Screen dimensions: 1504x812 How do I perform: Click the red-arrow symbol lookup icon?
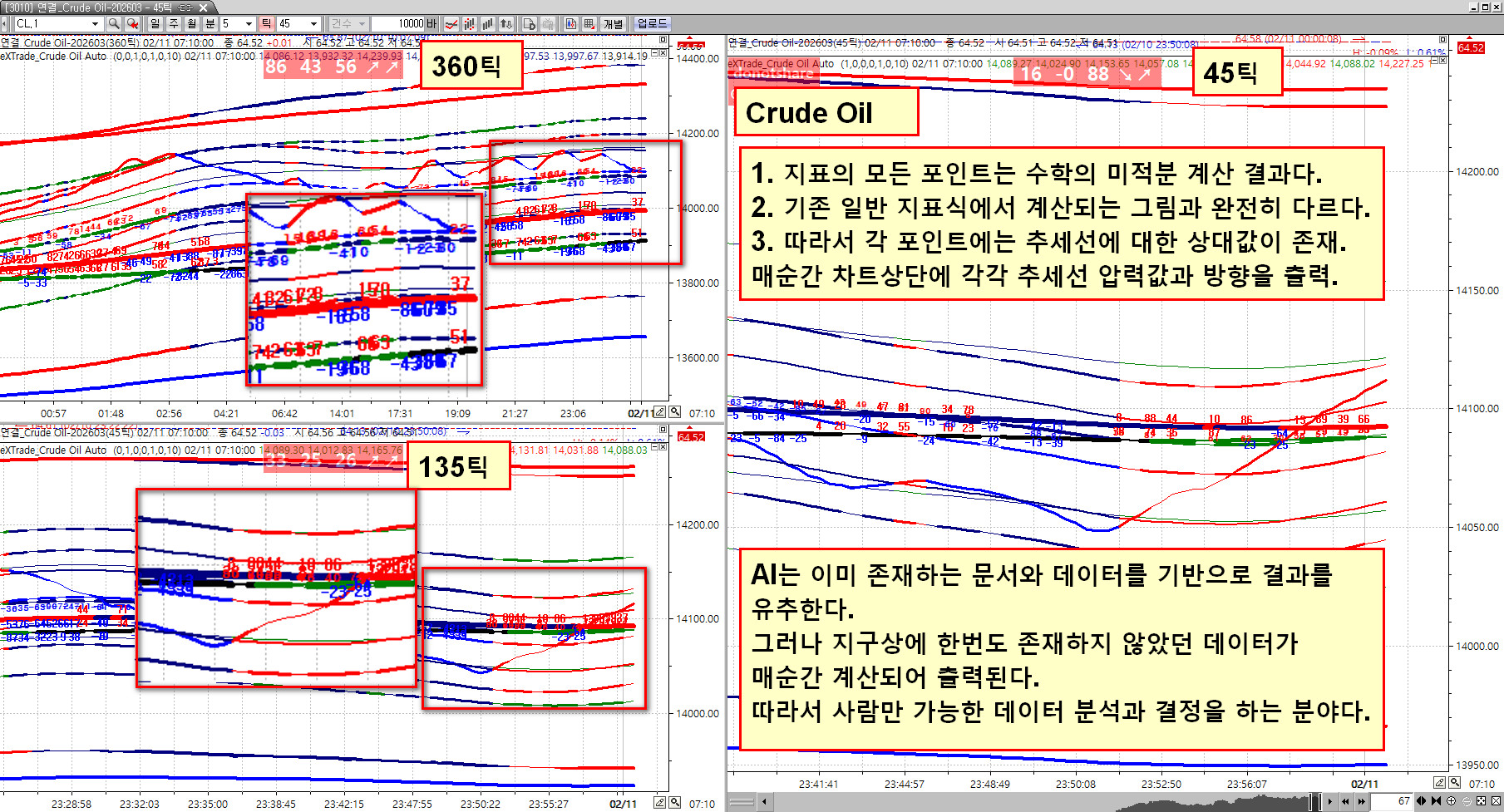coord(132,23)
